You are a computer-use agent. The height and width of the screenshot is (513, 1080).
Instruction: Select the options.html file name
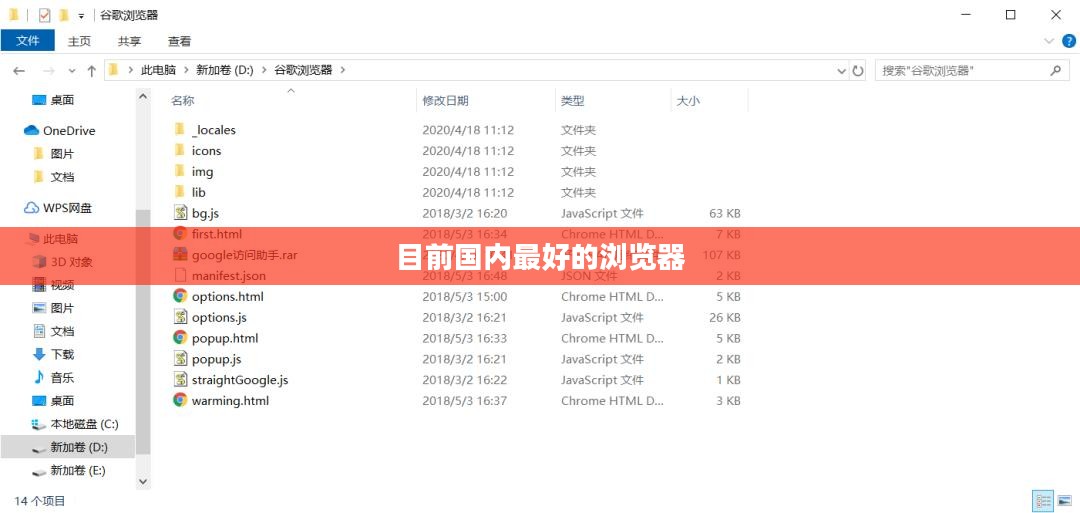coord(227,297)
